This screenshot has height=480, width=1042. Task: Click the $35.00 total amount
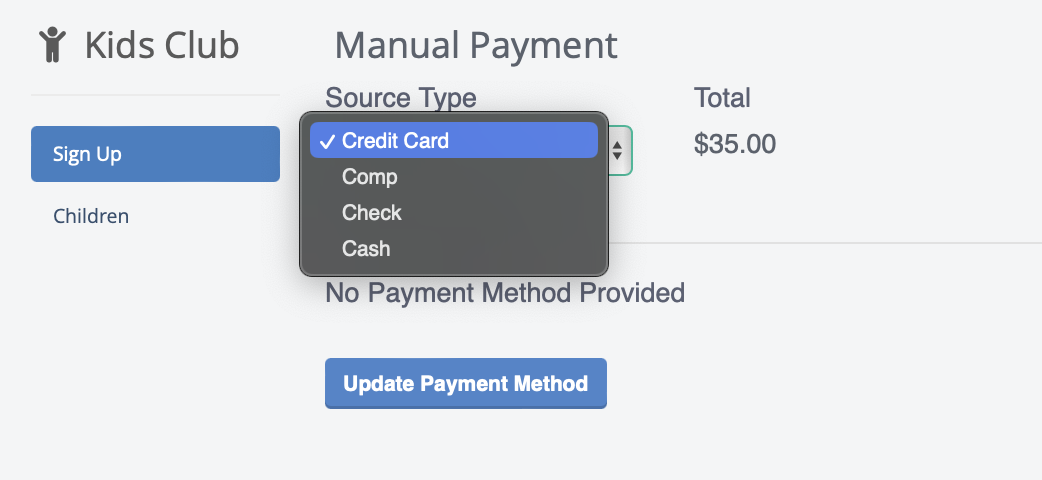coord(735,144)
